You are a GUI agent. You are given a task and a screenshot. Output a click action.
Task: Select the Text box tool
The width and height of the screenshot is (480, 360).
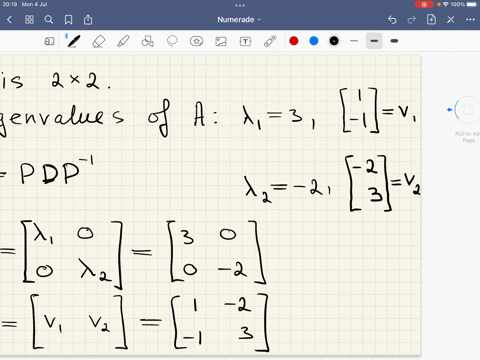(245, 41)
